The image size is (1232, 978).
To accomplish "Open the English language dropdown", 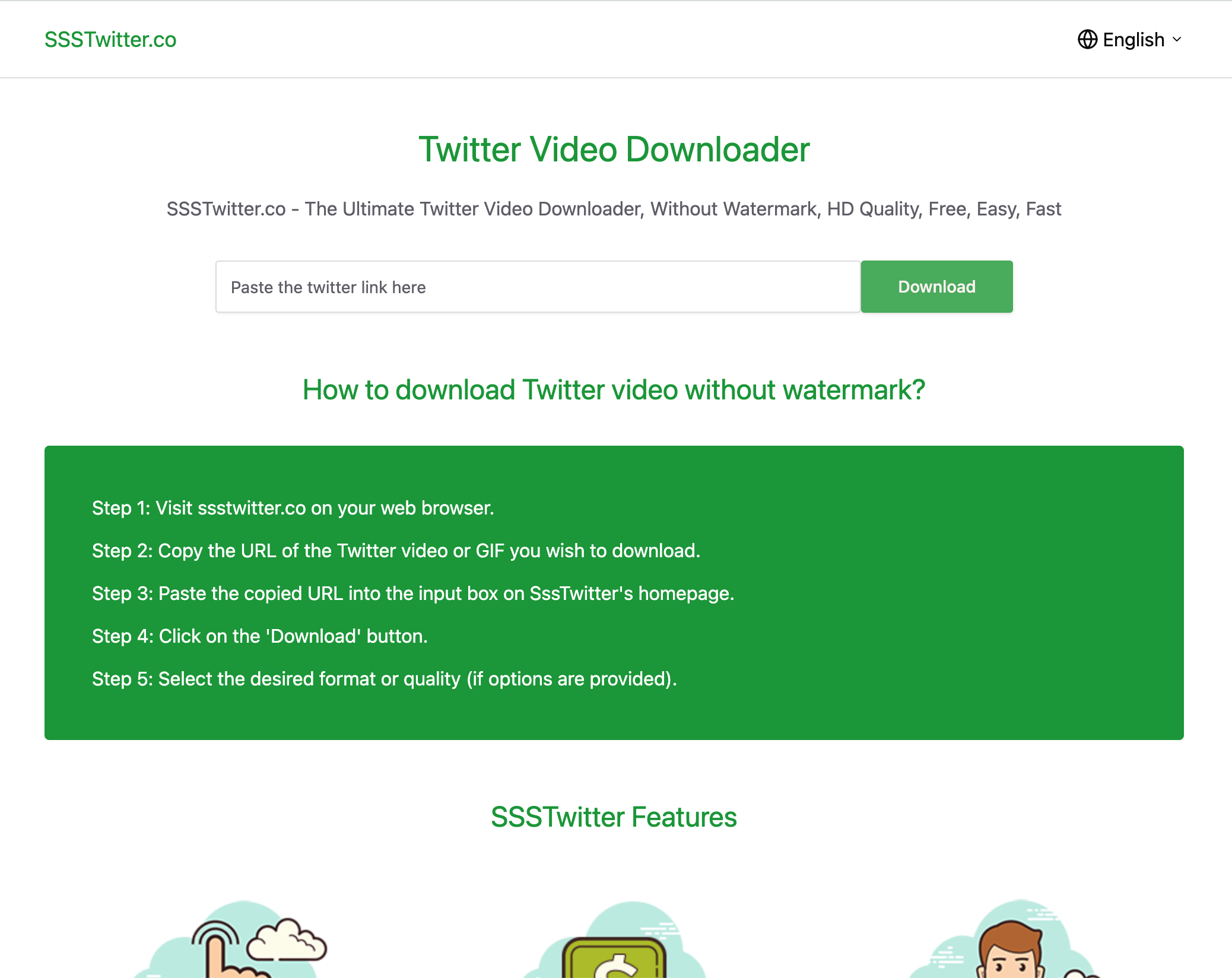I will (x=1130, y=40).
